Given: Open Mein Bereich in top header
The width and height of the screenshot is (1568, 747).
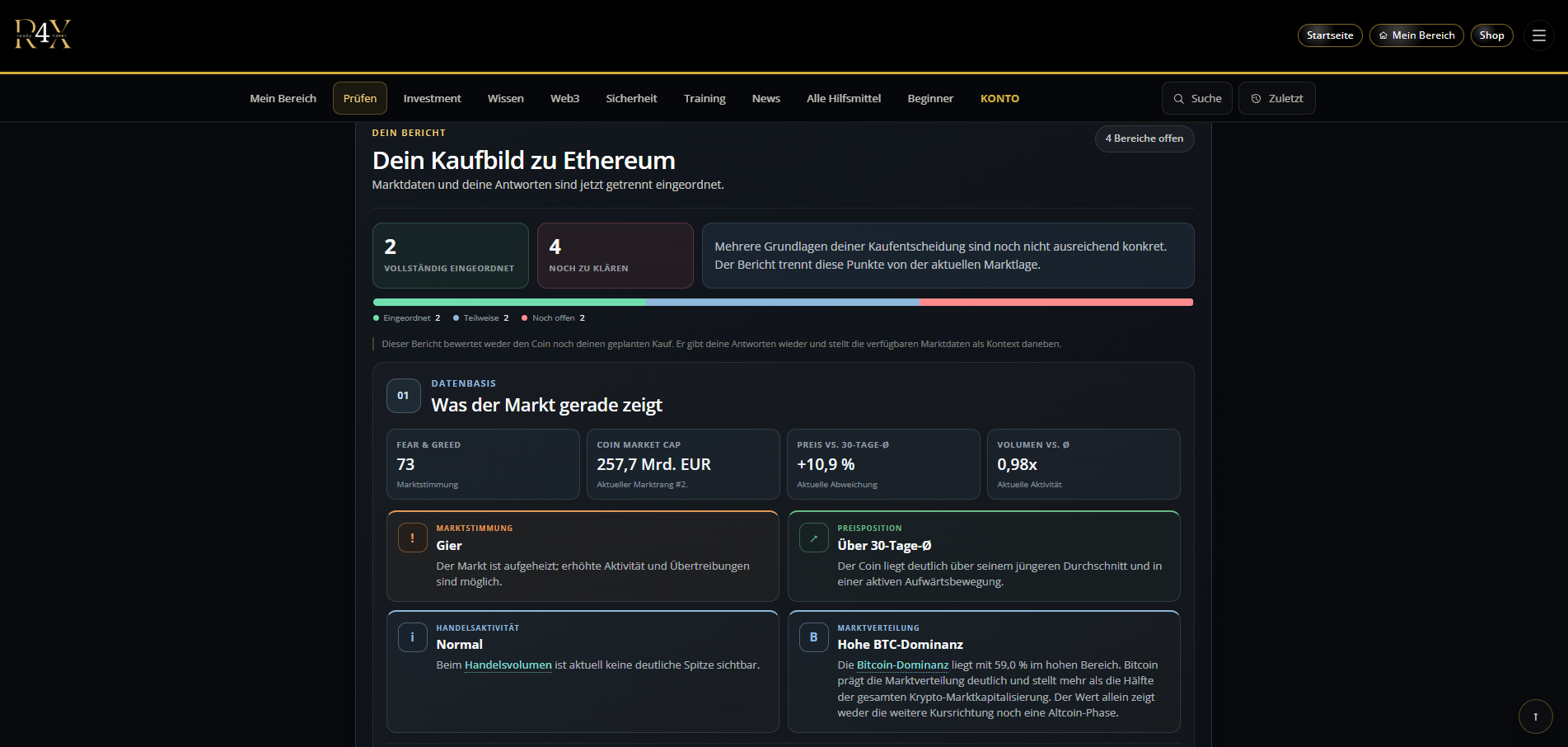Looking at the screenshot, I should (x=1416, y=35).
